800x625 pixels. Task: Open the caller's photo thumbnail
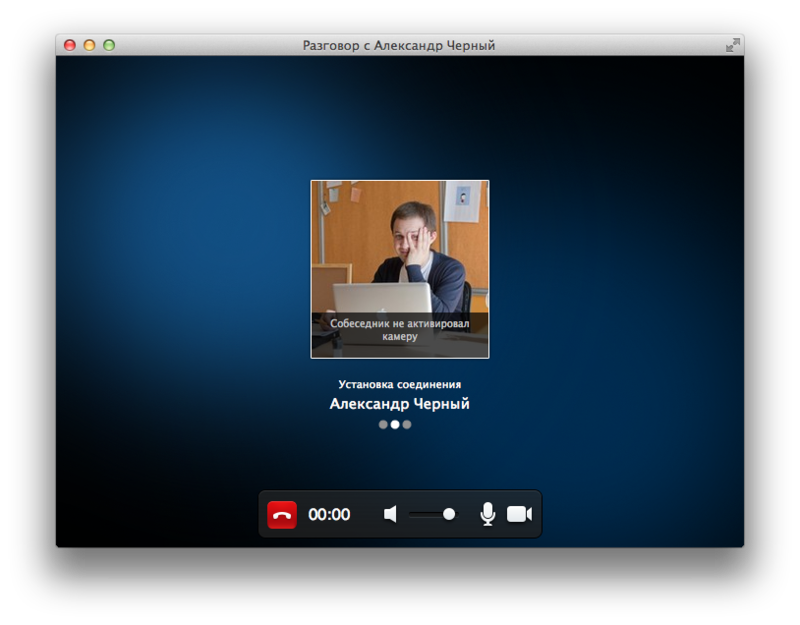point(400,250)
